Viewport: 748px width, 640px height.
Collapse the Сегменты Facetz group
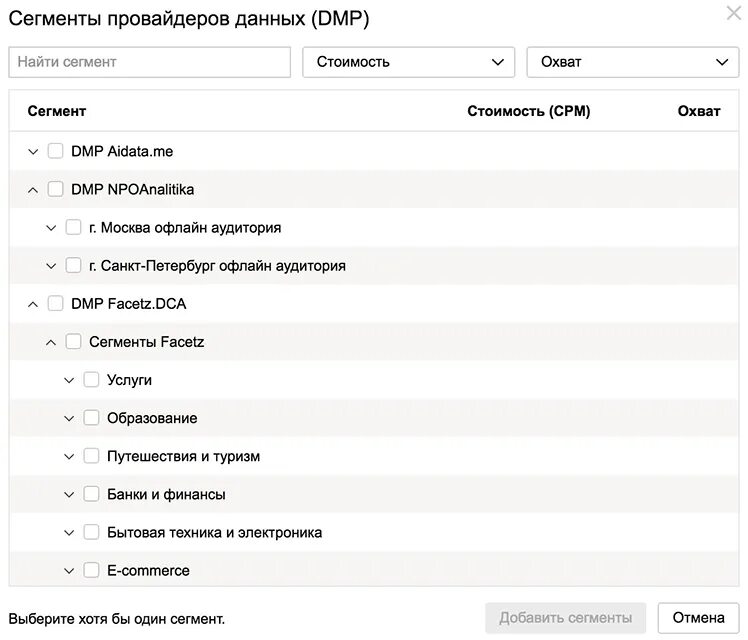pos(51,342)
